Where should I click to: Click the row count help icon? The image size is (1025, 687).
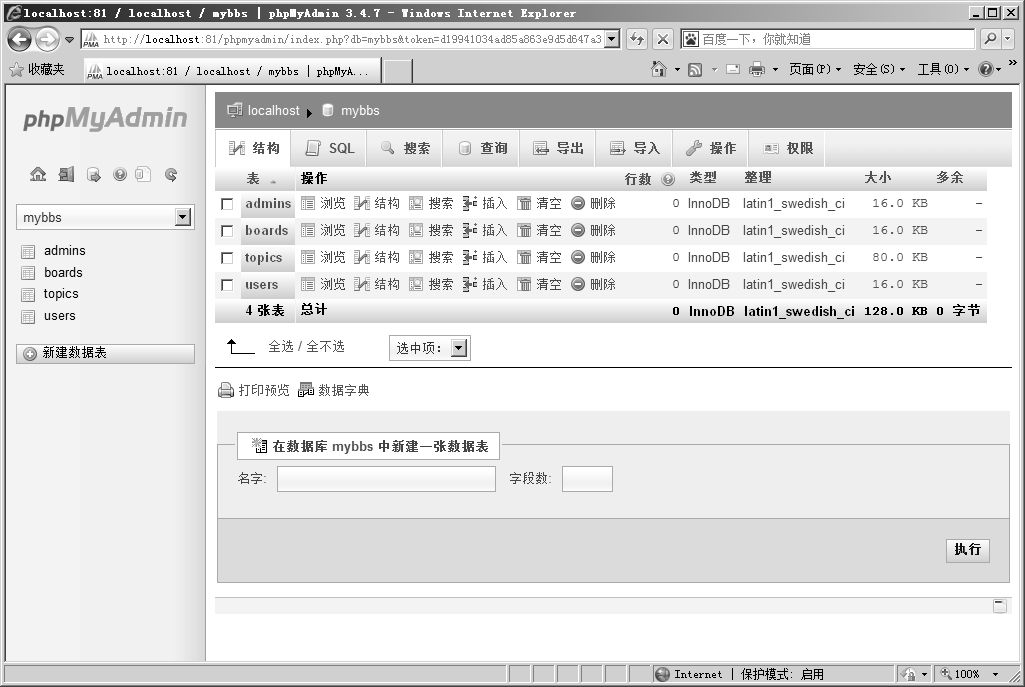[x=668, y=178]
